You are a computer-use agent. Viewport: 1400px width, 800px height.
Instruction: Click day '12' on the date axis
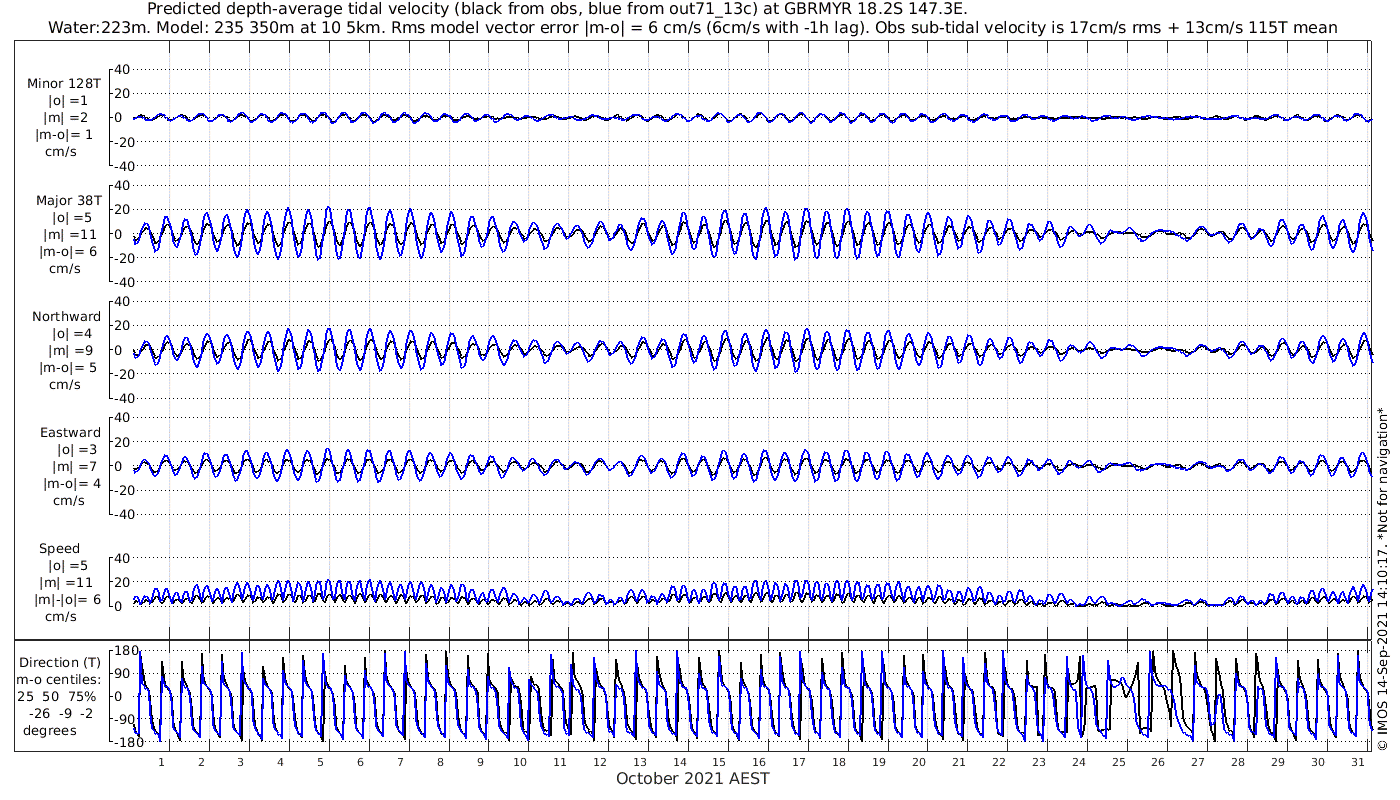(x=600, y=761)
